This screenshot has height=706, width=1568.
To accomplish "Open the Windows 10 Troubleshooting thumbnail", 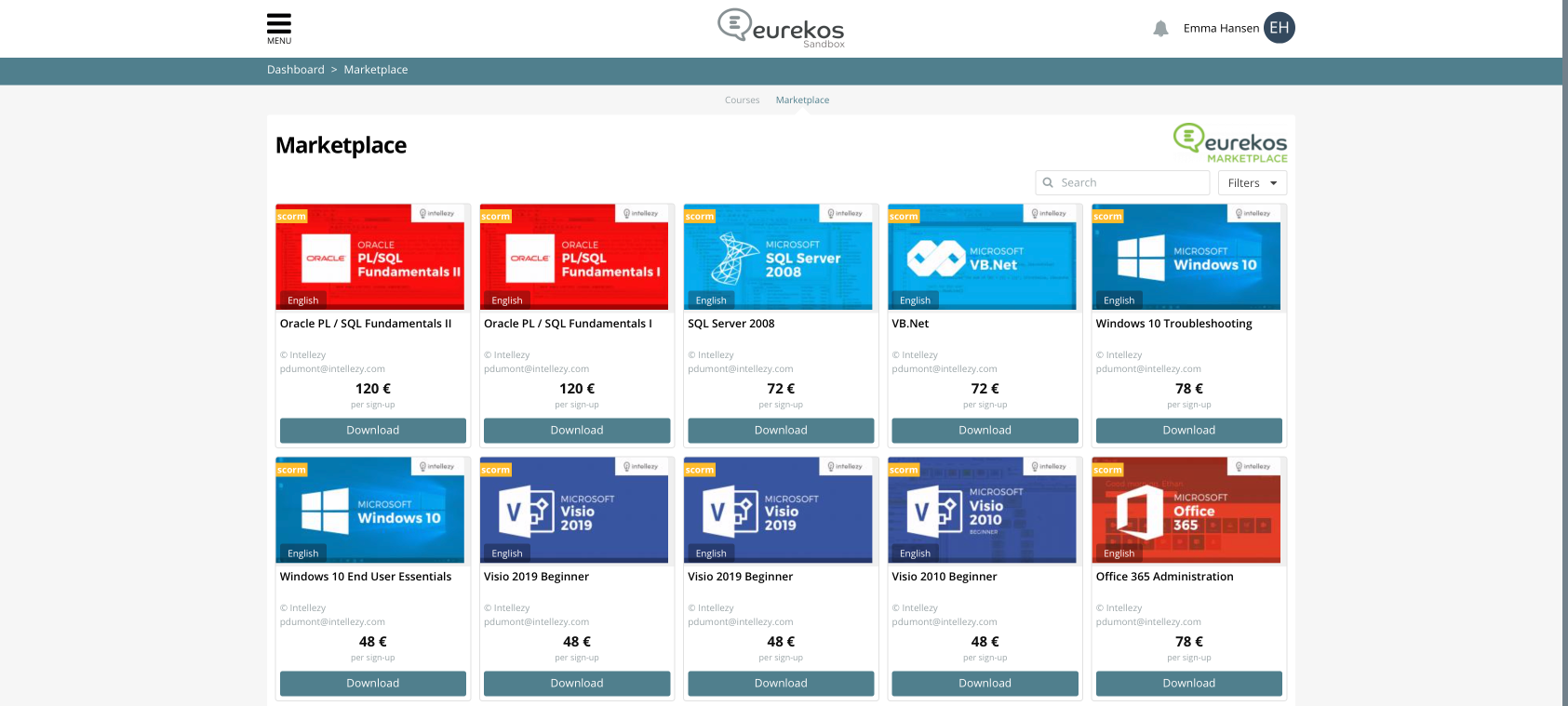I will click(x=1186, y=257).
